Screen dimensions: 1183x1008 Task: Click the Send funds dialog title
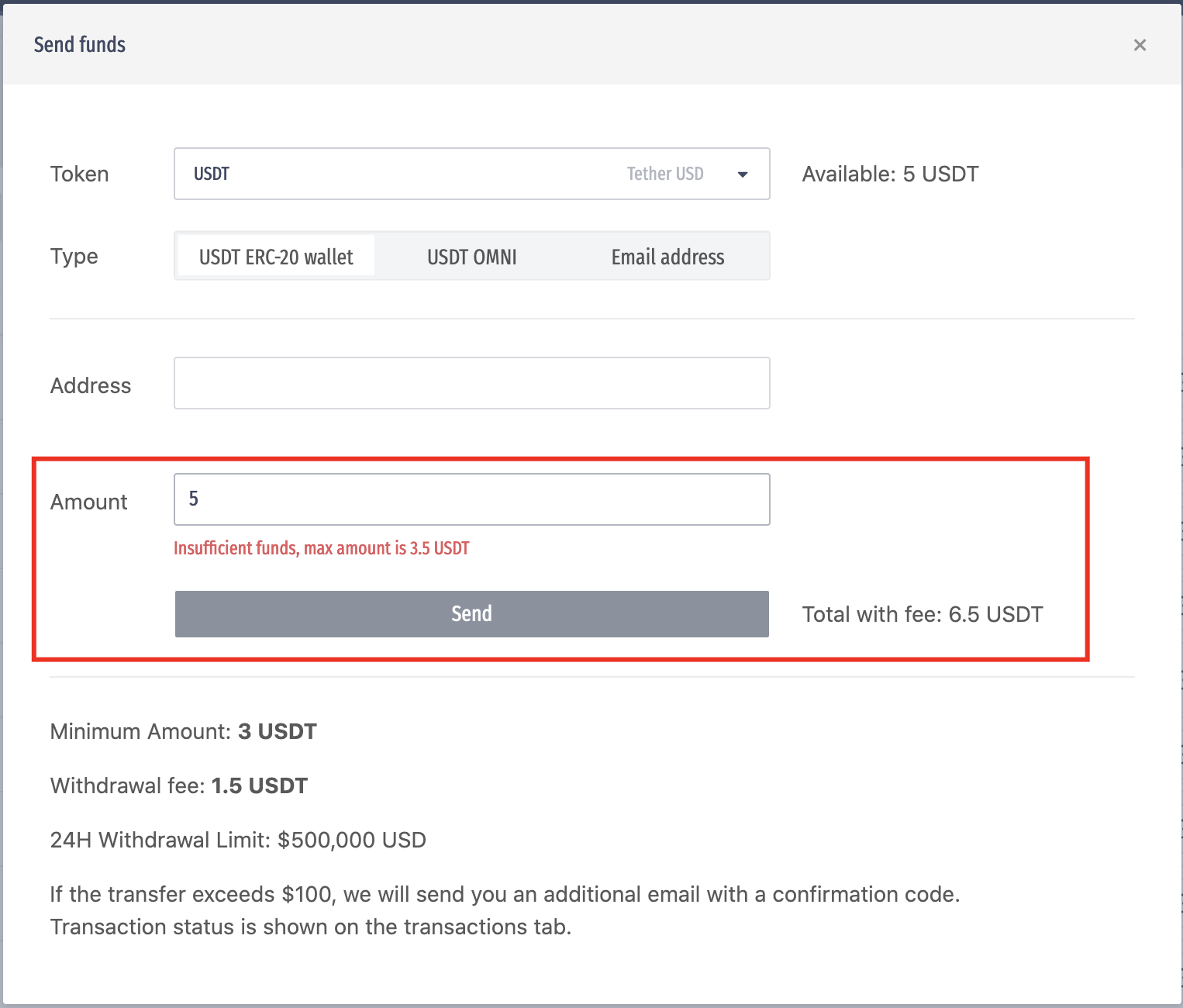pyautogui.click(x=80, y=45)
